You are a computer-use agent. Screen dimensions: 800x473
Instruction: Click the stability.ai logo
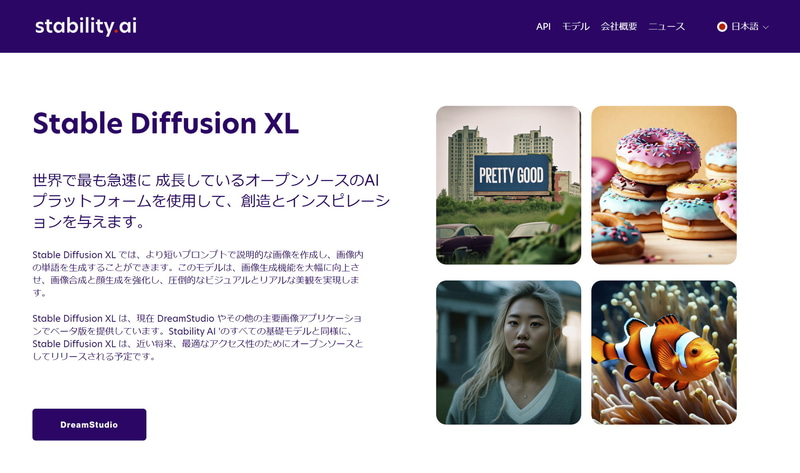(86, 27)
